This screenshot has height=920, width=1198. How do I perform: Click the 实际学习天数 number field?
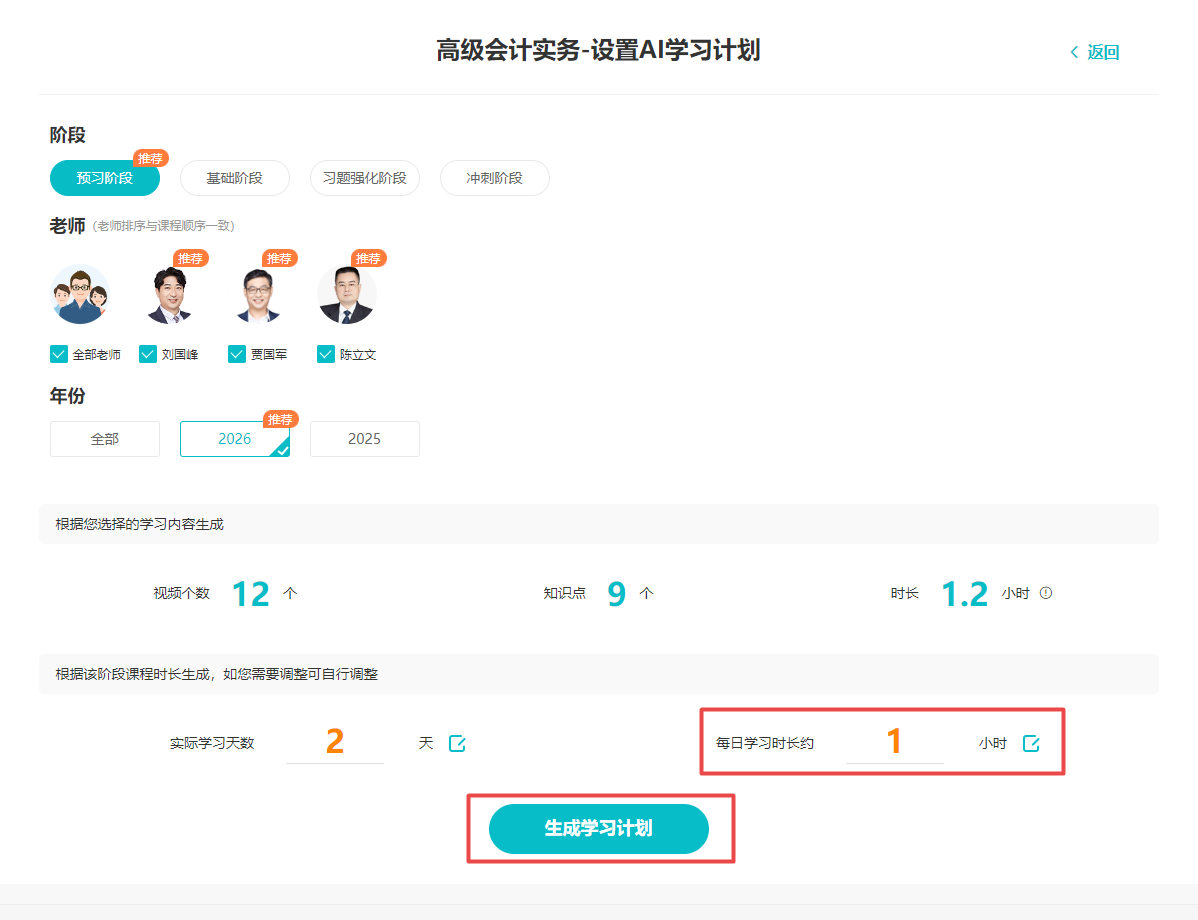(335, 742)
